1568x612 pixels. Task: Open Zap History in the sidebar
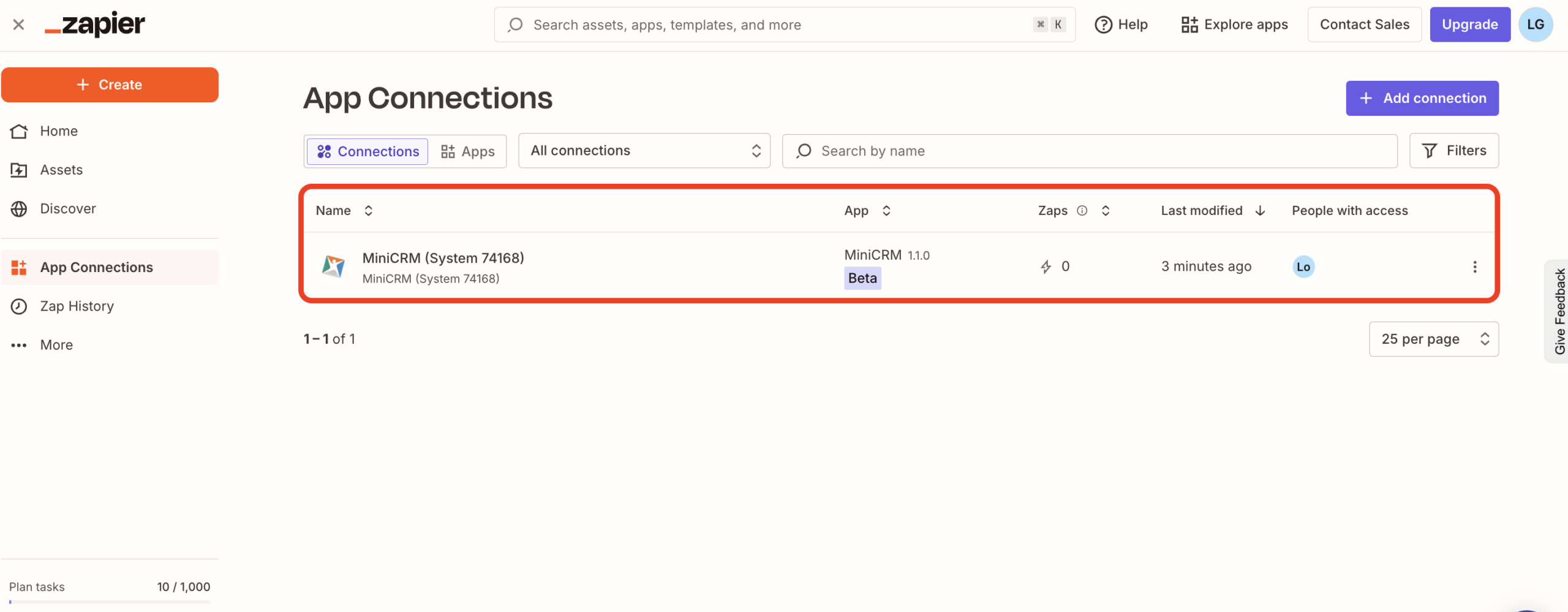(77, 306)
